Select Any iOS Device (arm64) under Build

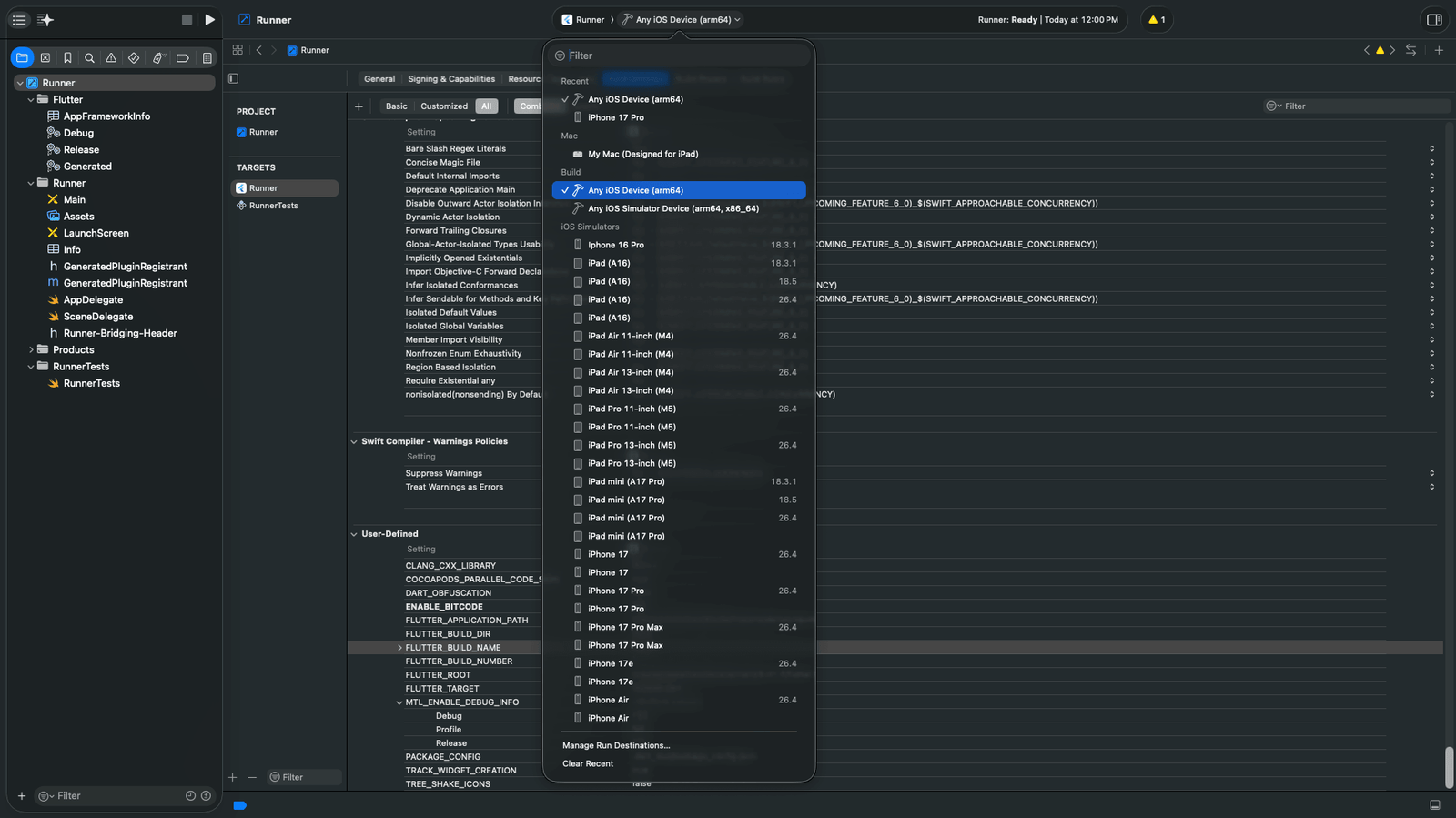click(x=679, y=190)
